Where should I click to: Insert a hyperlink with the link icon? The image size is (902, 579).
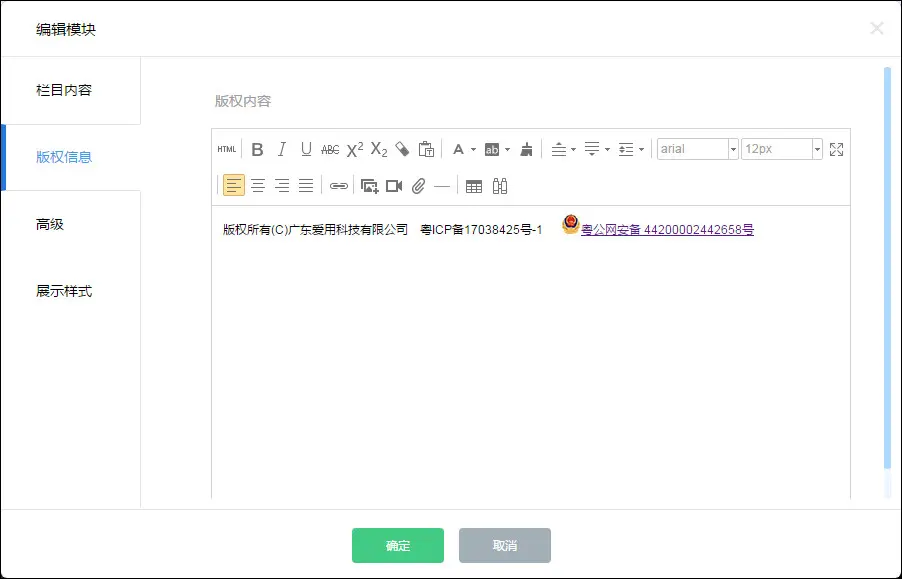(x=339, y=185)
